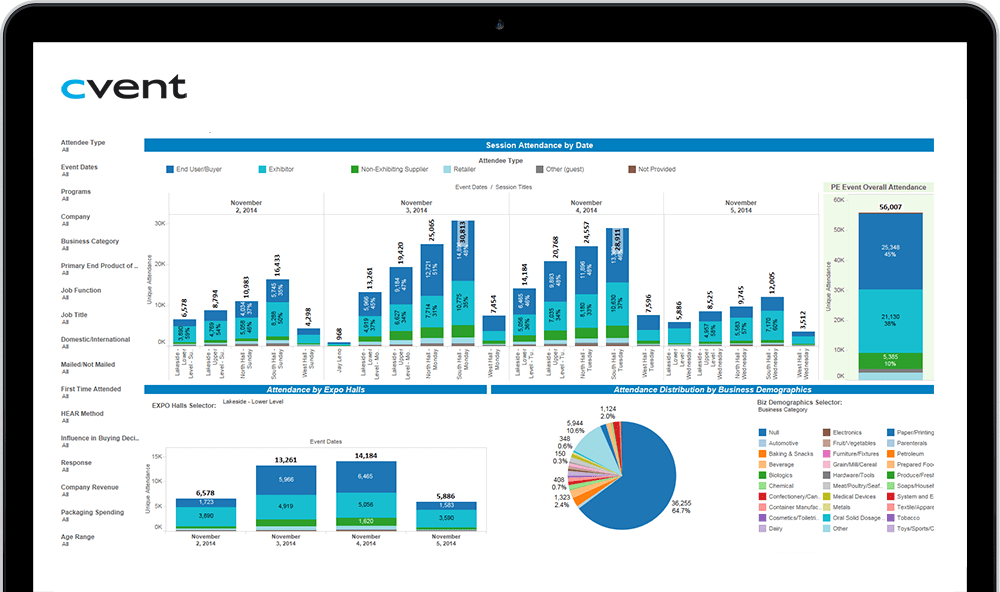Select the Baking & Snacks legend square
Image resolution: width=1000 pixels, height=592 pixels.
[762, 454]
